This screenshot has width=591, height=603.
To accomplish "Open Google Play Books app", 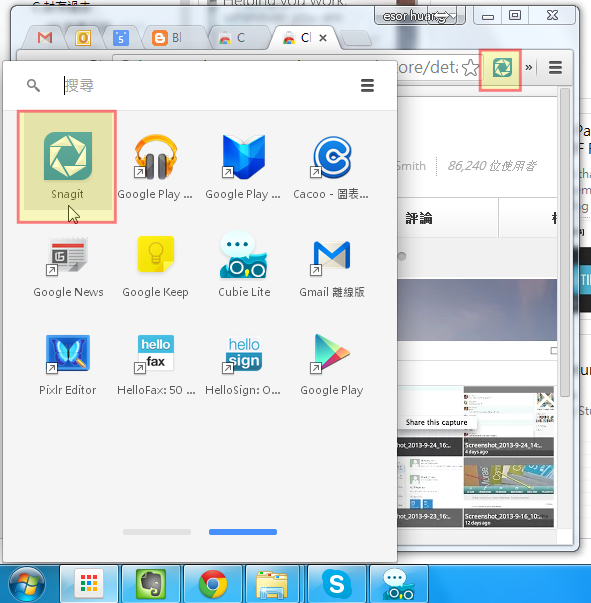I will (x=243, y=167).
